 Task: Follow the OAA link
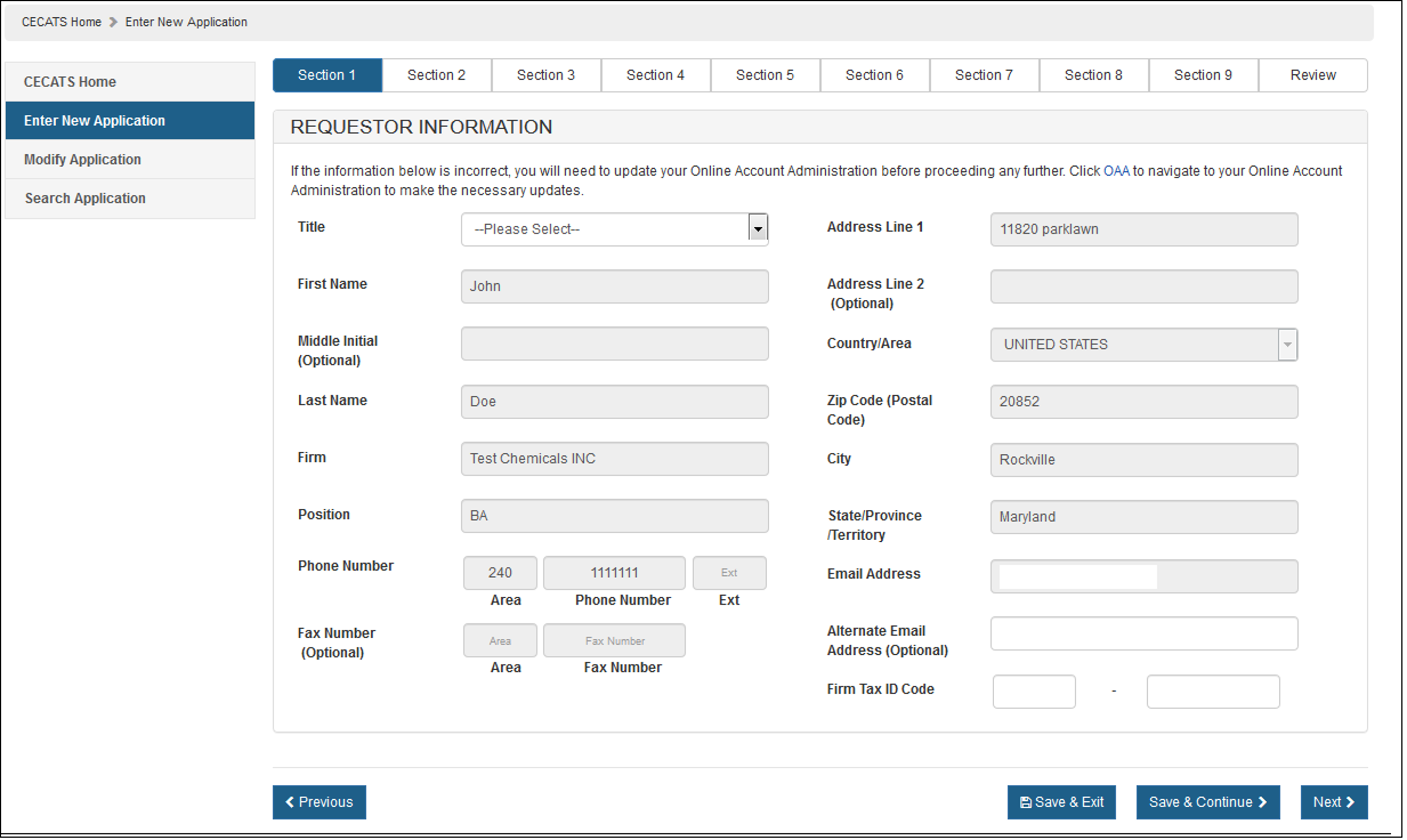[x=1117, y=171]
